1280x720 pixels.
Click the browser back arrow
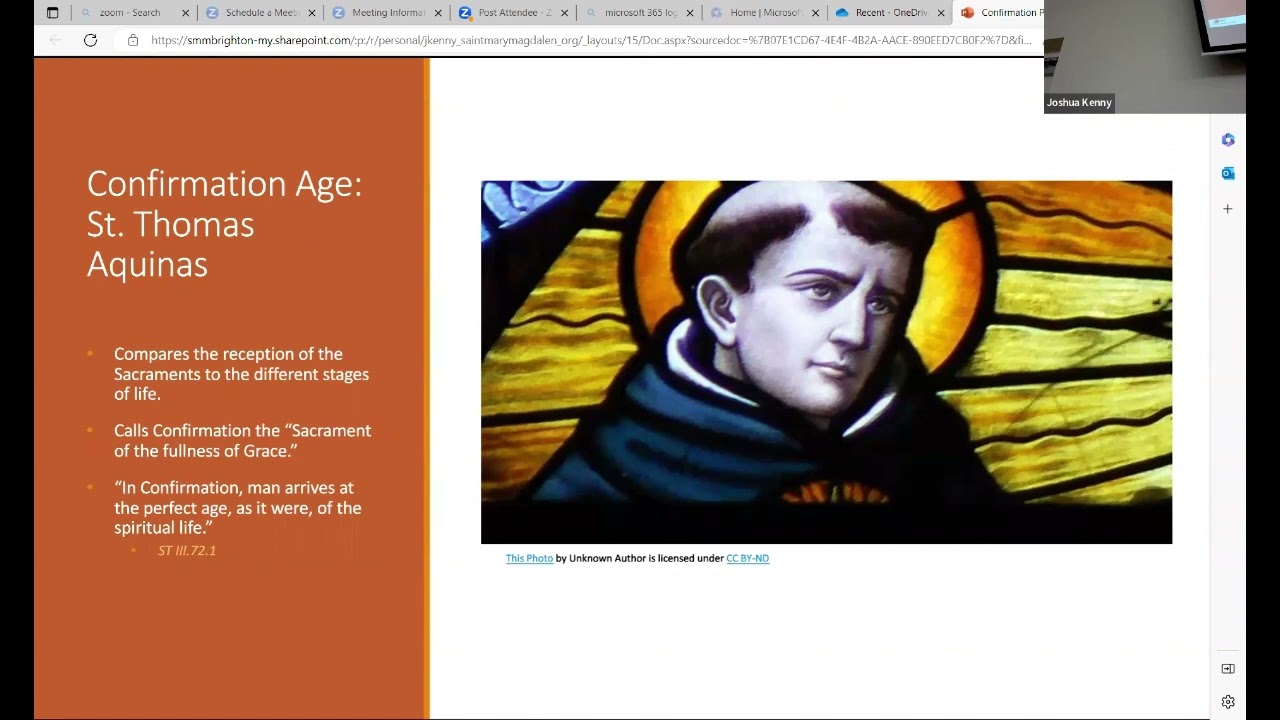tap(55, 40)
